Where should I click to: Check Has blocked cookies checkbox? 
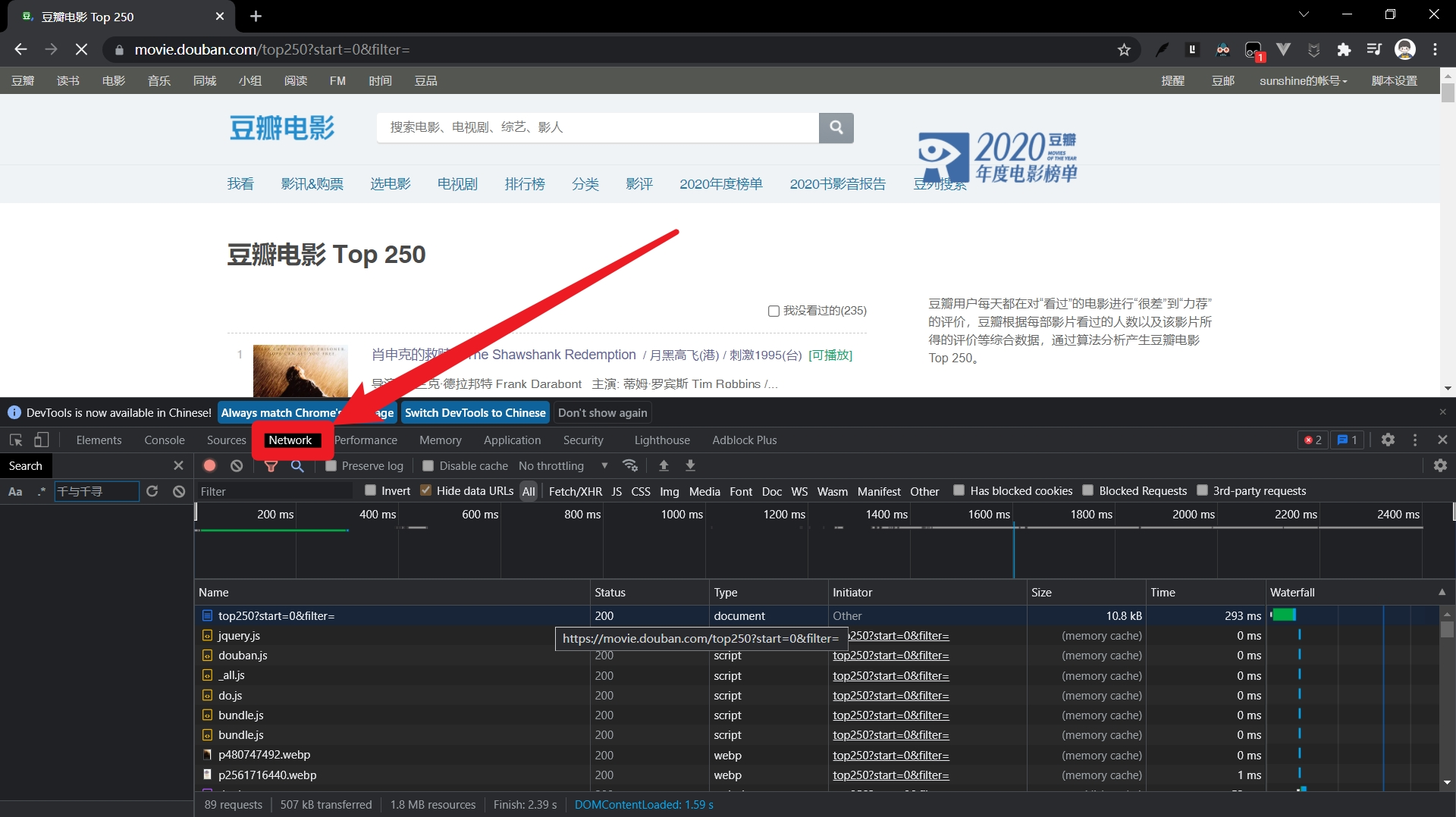[x=959, y=490]
